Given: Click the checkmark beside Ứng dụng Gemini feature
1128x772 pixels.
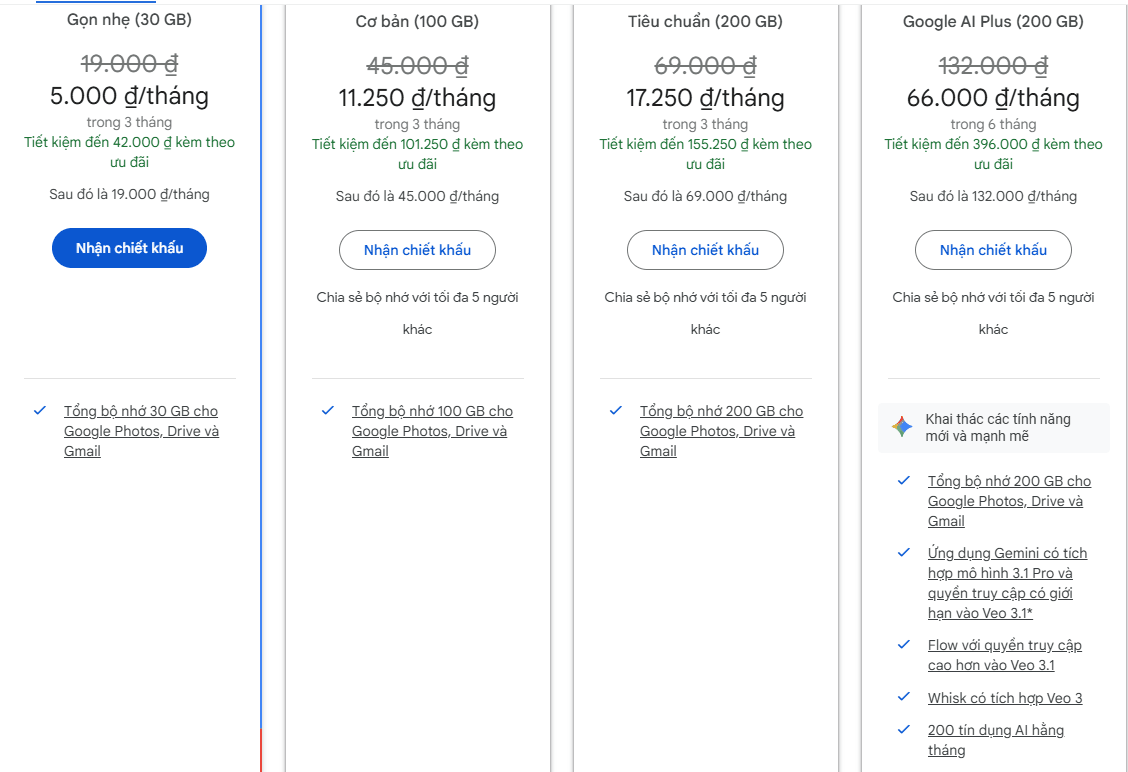Looking at the screenshot, I should (904, 552).
